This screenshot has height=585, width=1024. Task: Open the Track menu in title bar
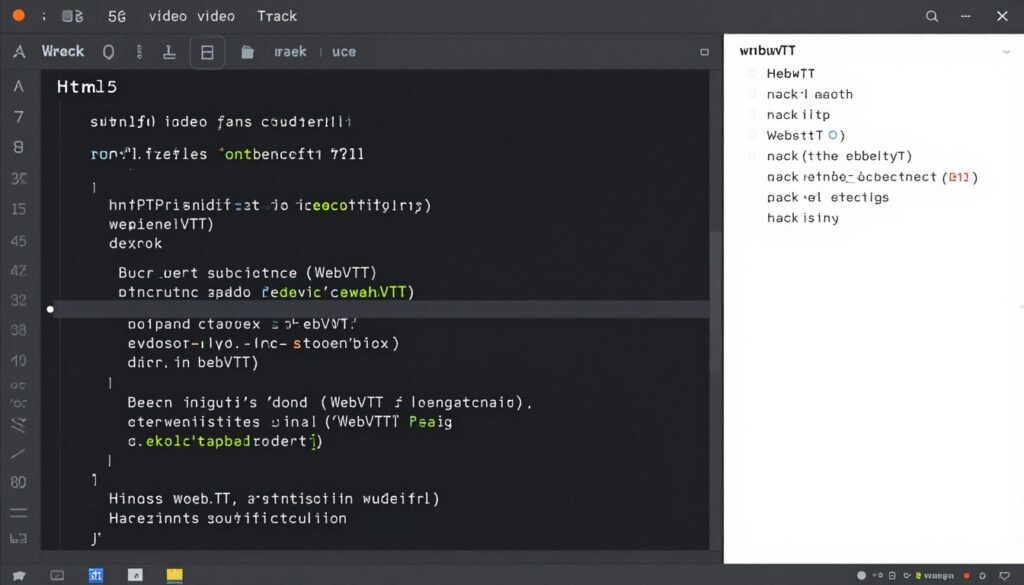[x=277, y=16]
